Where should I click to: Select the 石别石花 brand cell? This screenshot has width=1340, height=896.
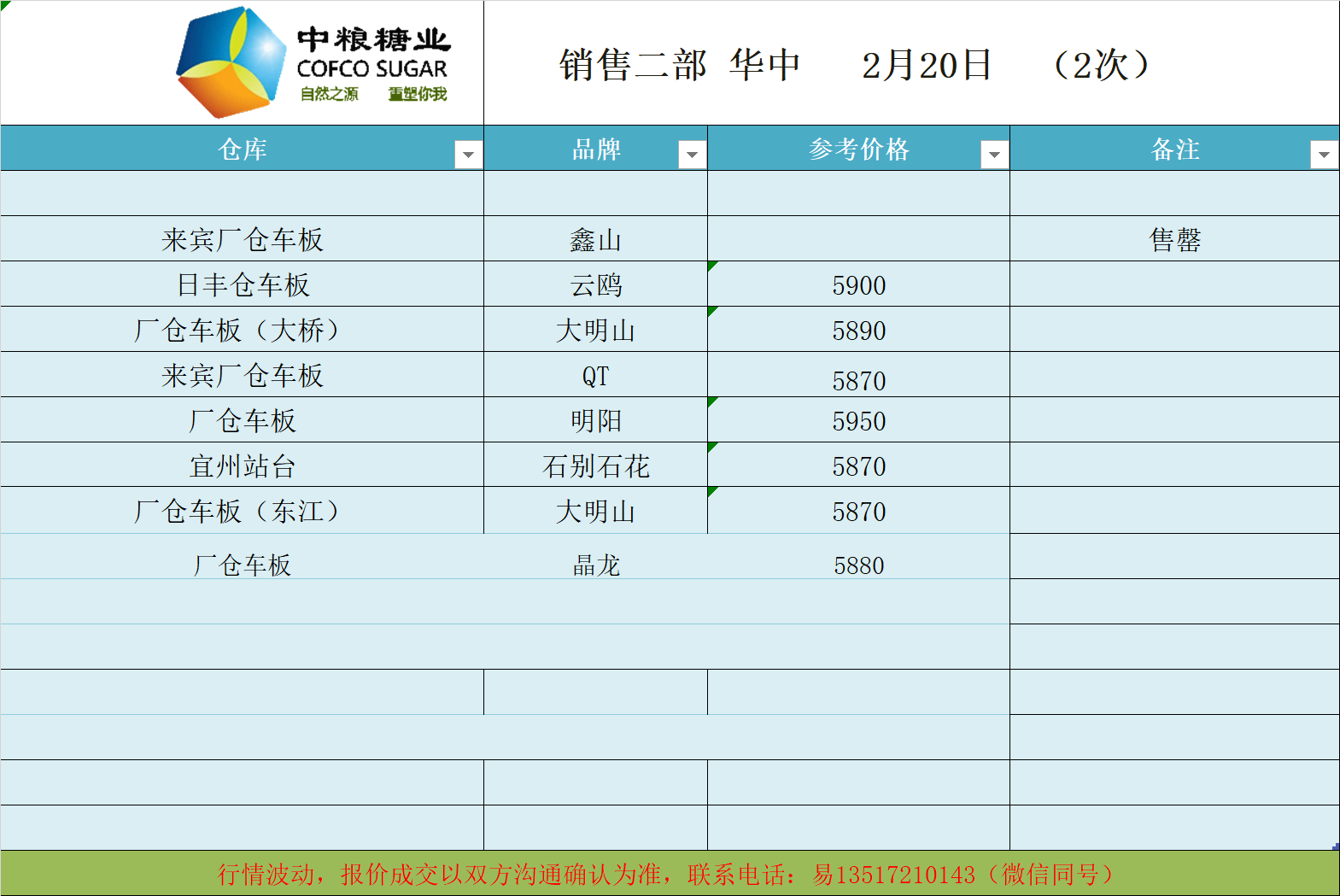coord(595,466)
